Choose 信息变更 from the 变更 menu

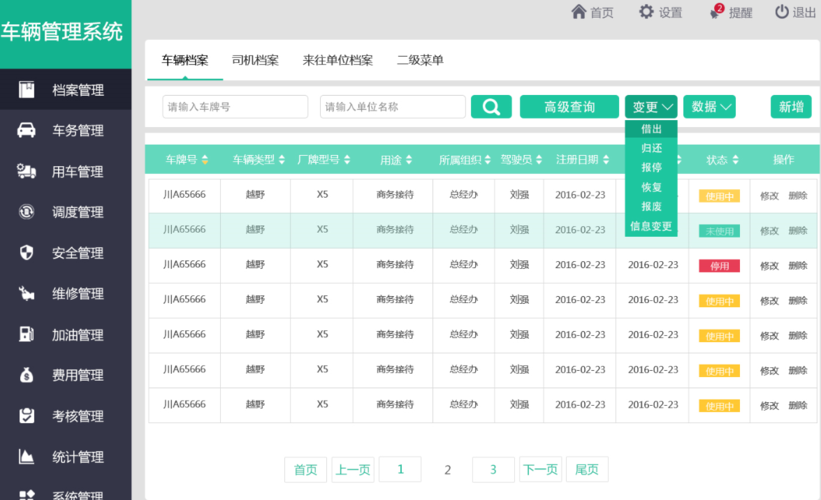pos(651,226)
